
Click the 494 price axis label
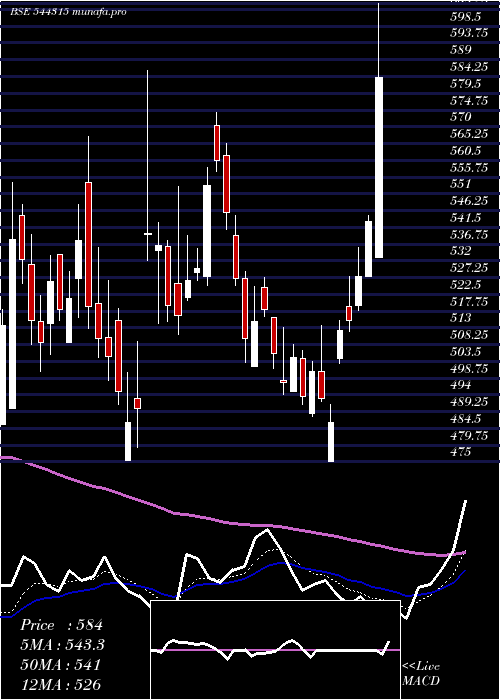(x=461, y=385)
